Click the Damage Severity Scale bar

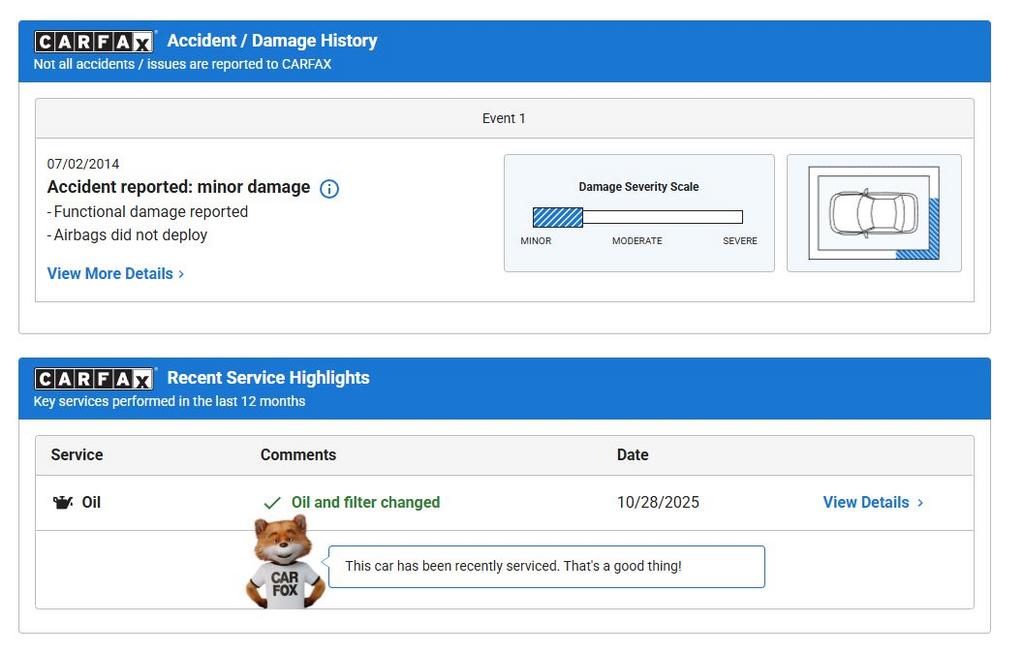pyautogui.click(x=637, y=217)
